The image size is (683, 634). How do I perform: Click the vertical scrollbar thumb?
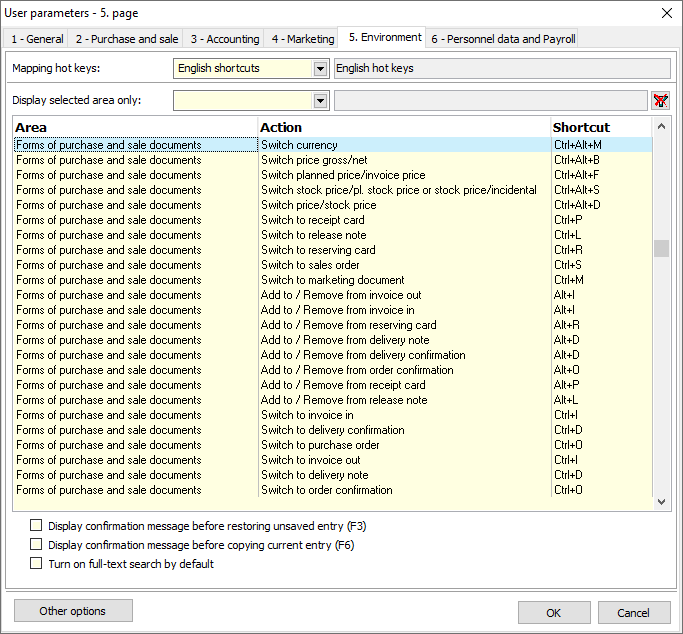pos(661,249)
